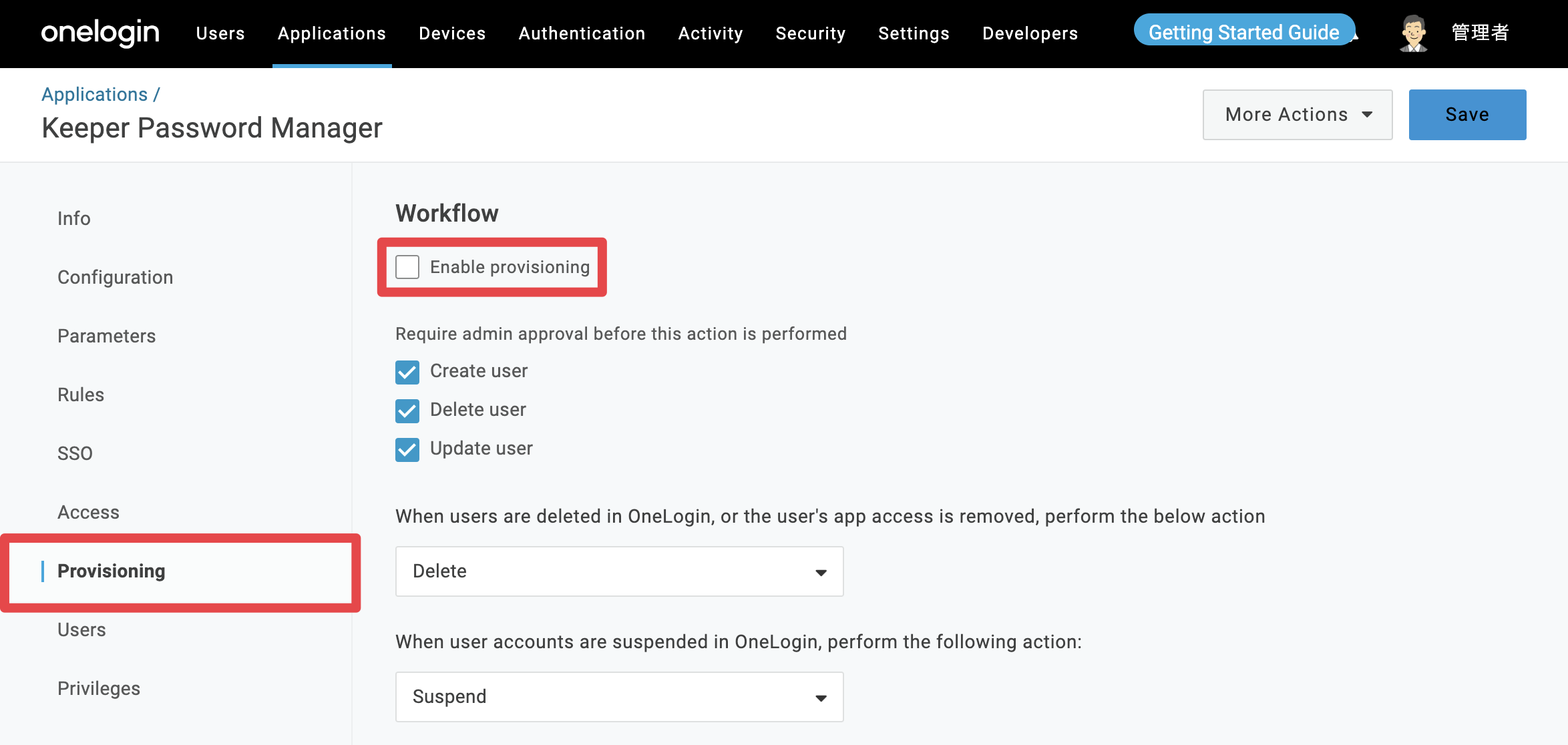Uncheck Delete user approval
The height and width of the screenshot is (745, 1568).
[407, 411]
